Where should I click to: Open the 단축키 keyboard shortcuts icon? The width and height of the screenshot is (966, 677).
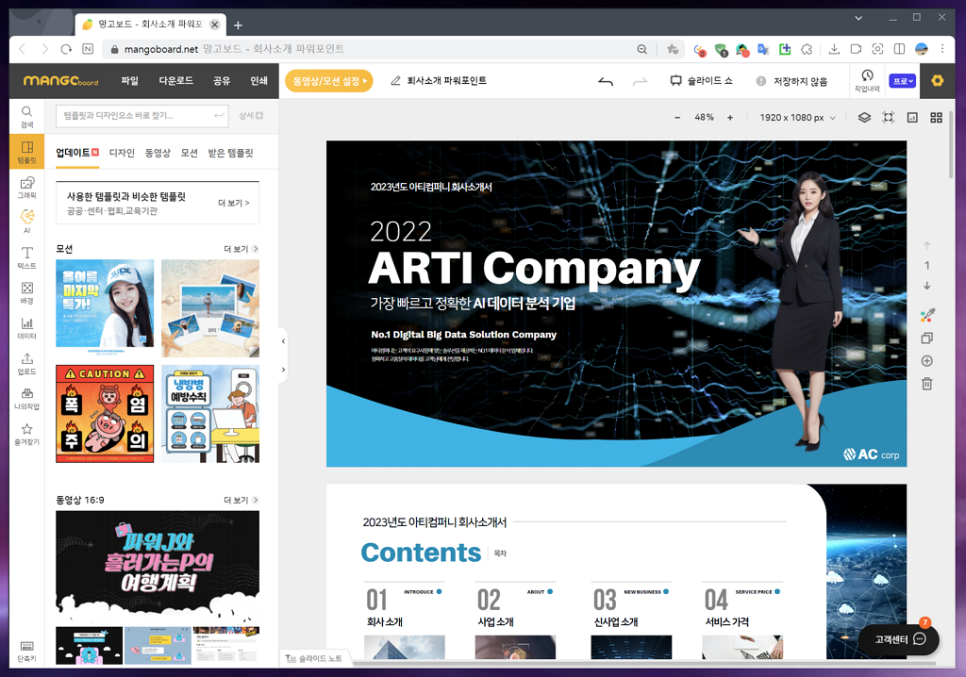[x=26, y=651]
